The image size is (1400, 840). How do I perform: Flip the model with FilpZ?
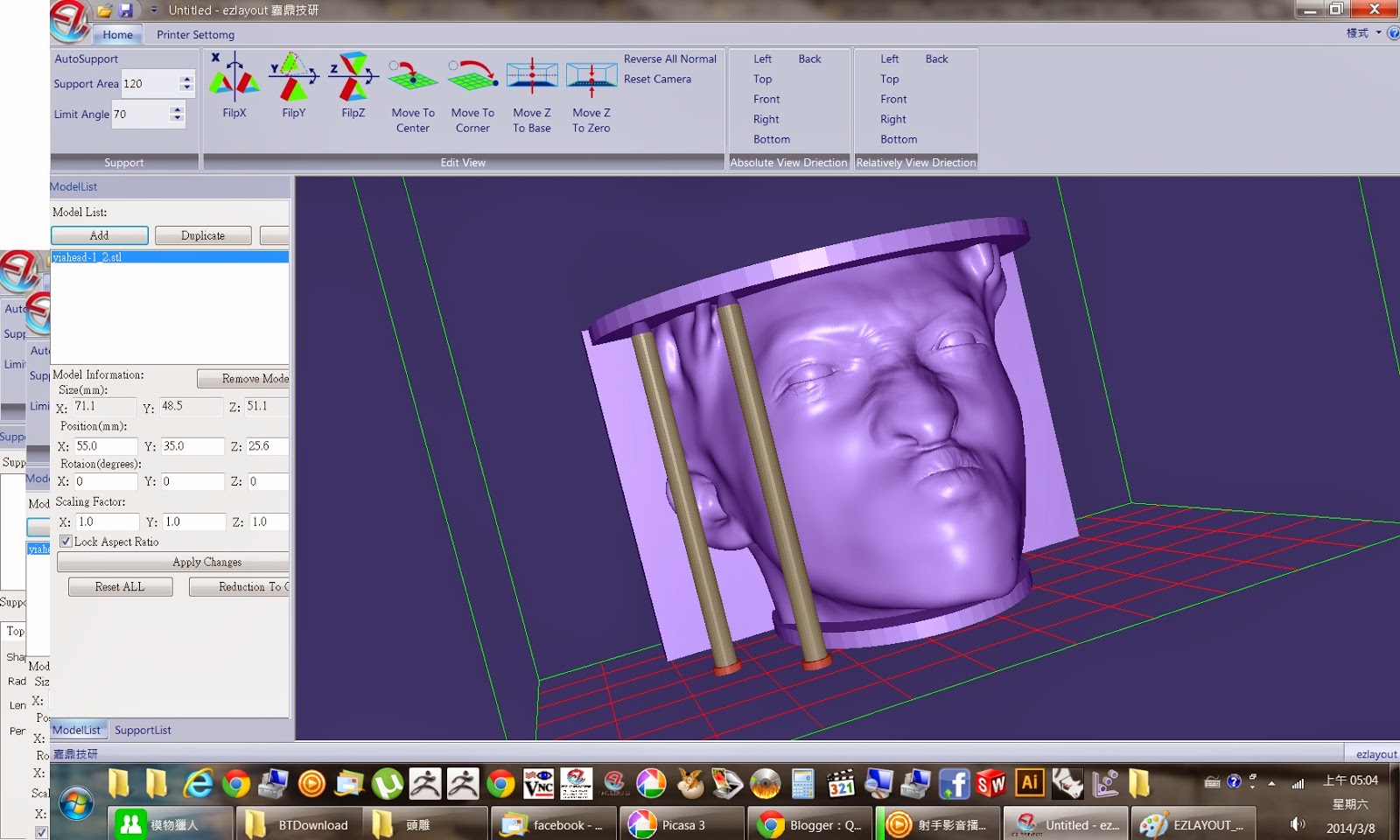(353, 86)
